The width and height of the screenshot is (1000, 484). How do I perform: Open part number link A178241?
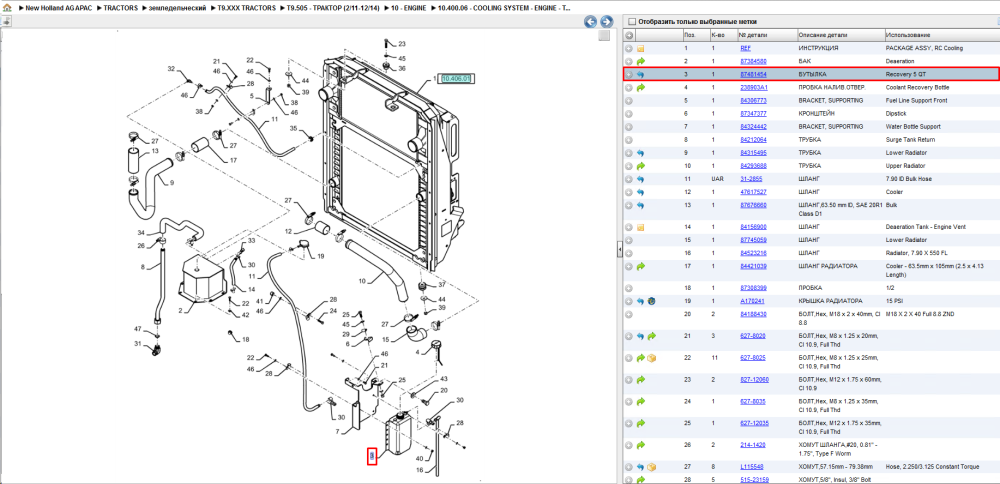point(751,301)
